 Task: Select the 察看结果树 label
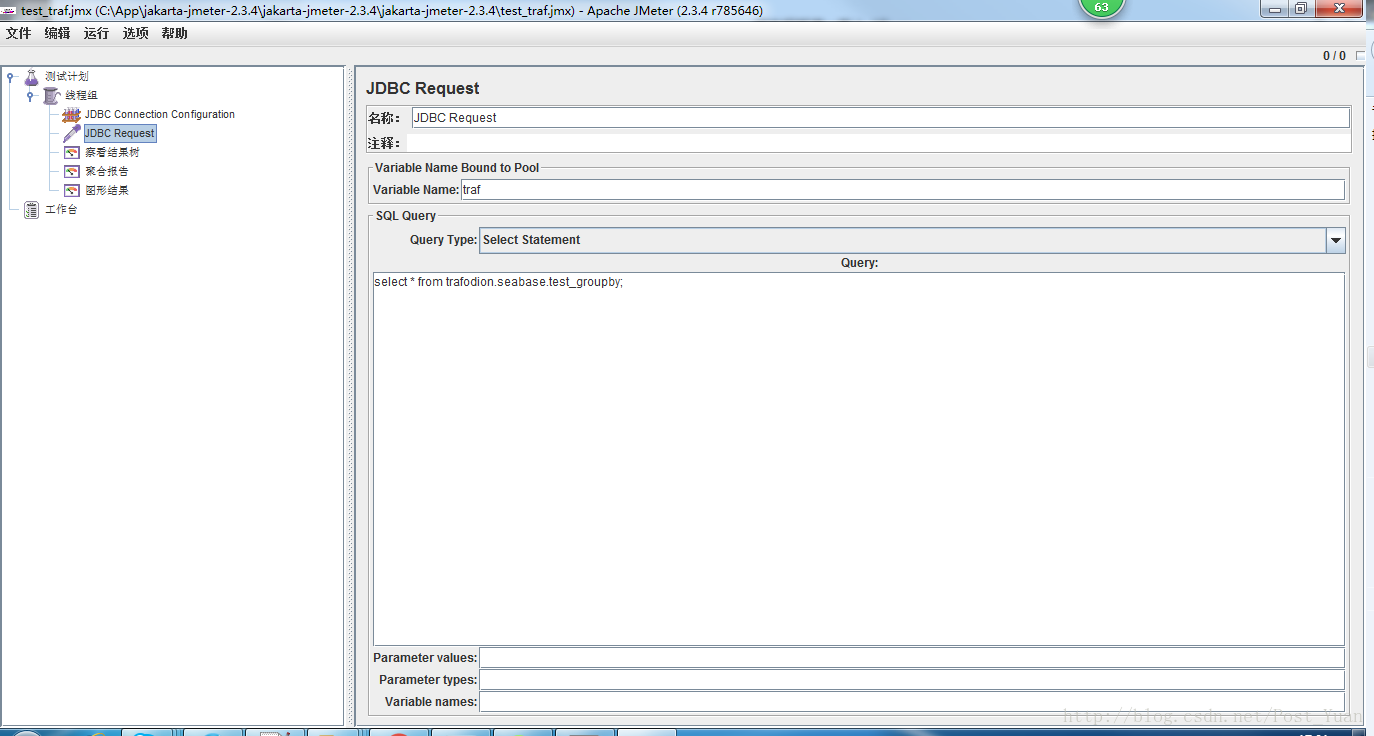point(112,152)
